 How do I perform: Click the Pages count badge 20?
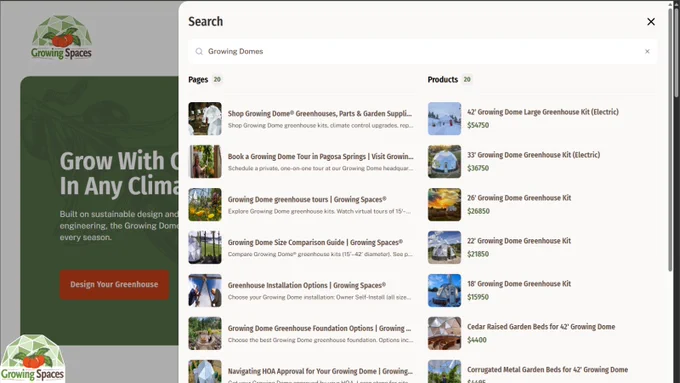(x=217, y=79)
